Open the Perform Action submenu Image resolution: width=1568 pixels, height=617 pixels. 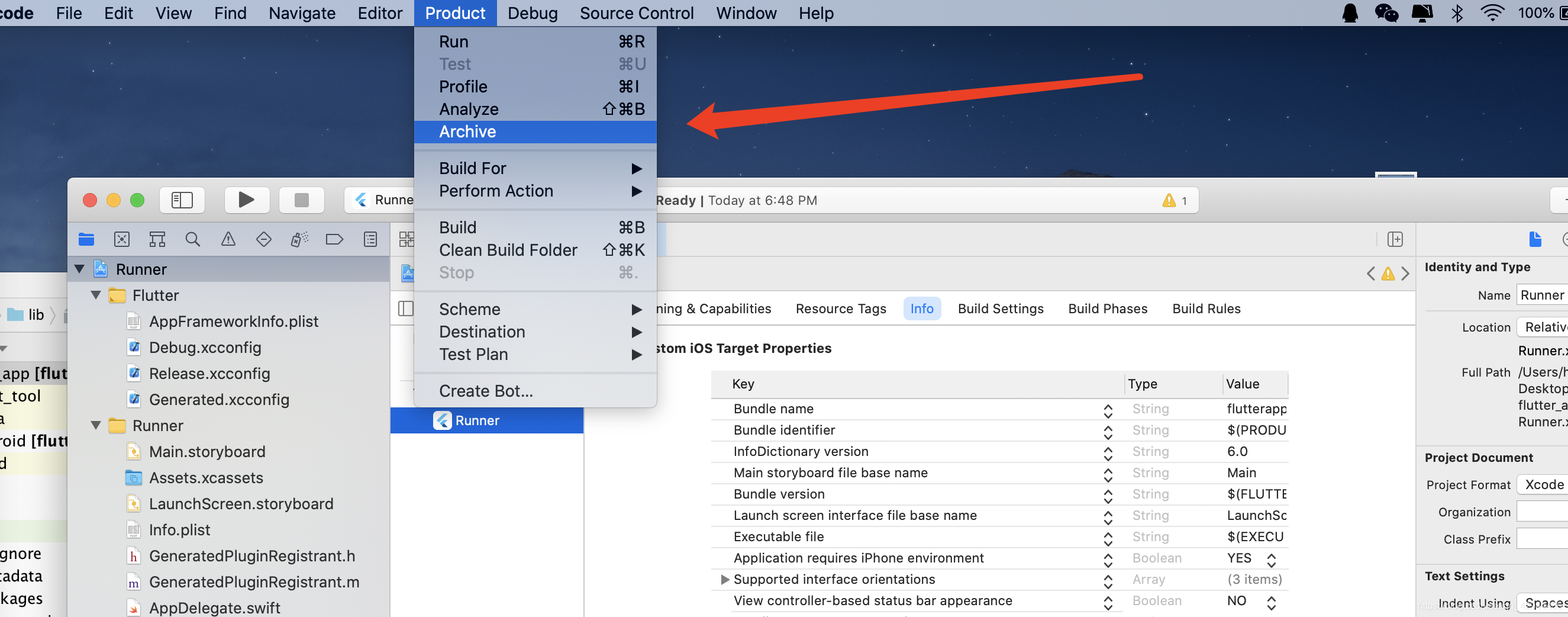[535, 191]
